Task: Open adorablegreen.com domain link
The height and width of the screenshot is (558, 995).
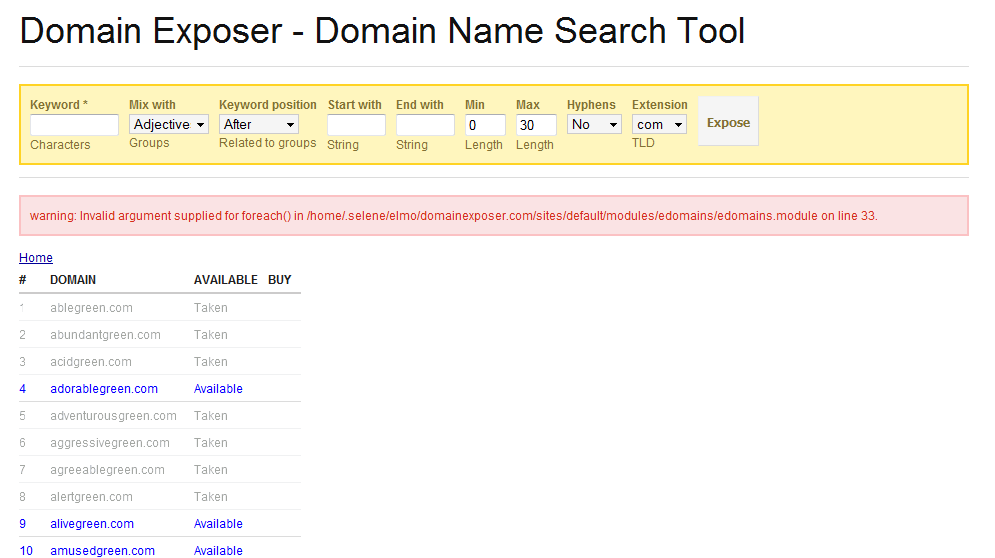Action: pos(104,389)
